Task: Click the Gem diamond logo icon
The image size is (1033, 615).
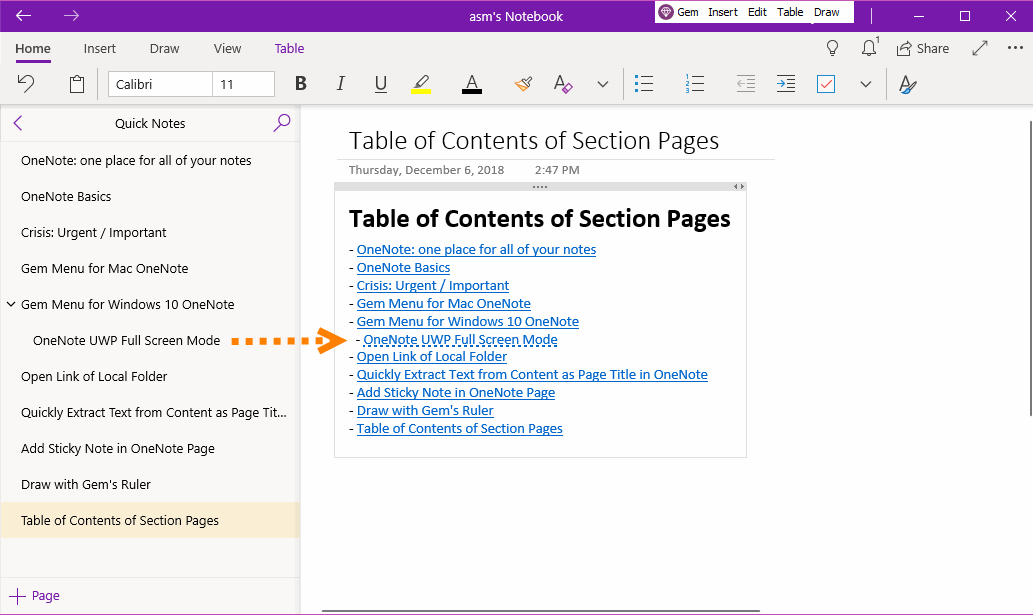Action: 666,12
